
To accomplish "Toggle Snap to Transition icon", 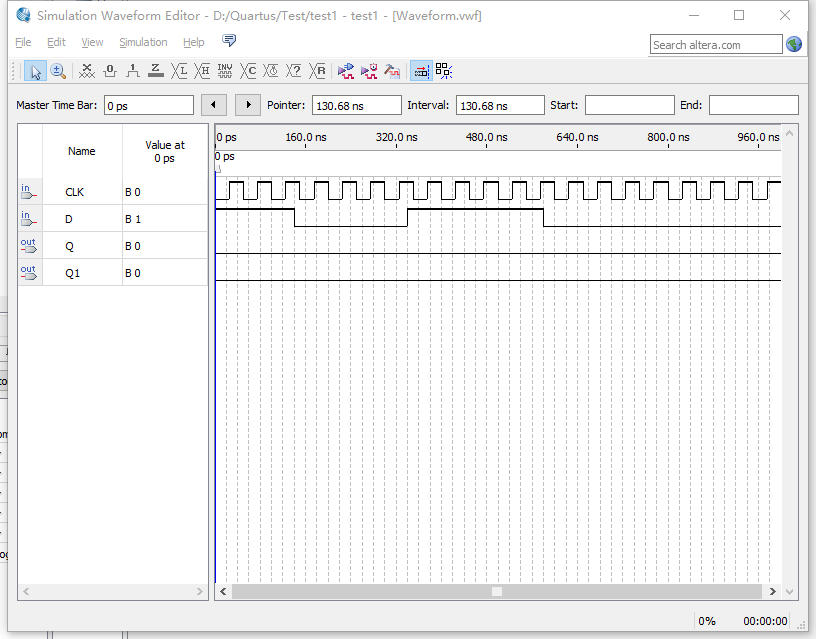I will coord(444,71).
